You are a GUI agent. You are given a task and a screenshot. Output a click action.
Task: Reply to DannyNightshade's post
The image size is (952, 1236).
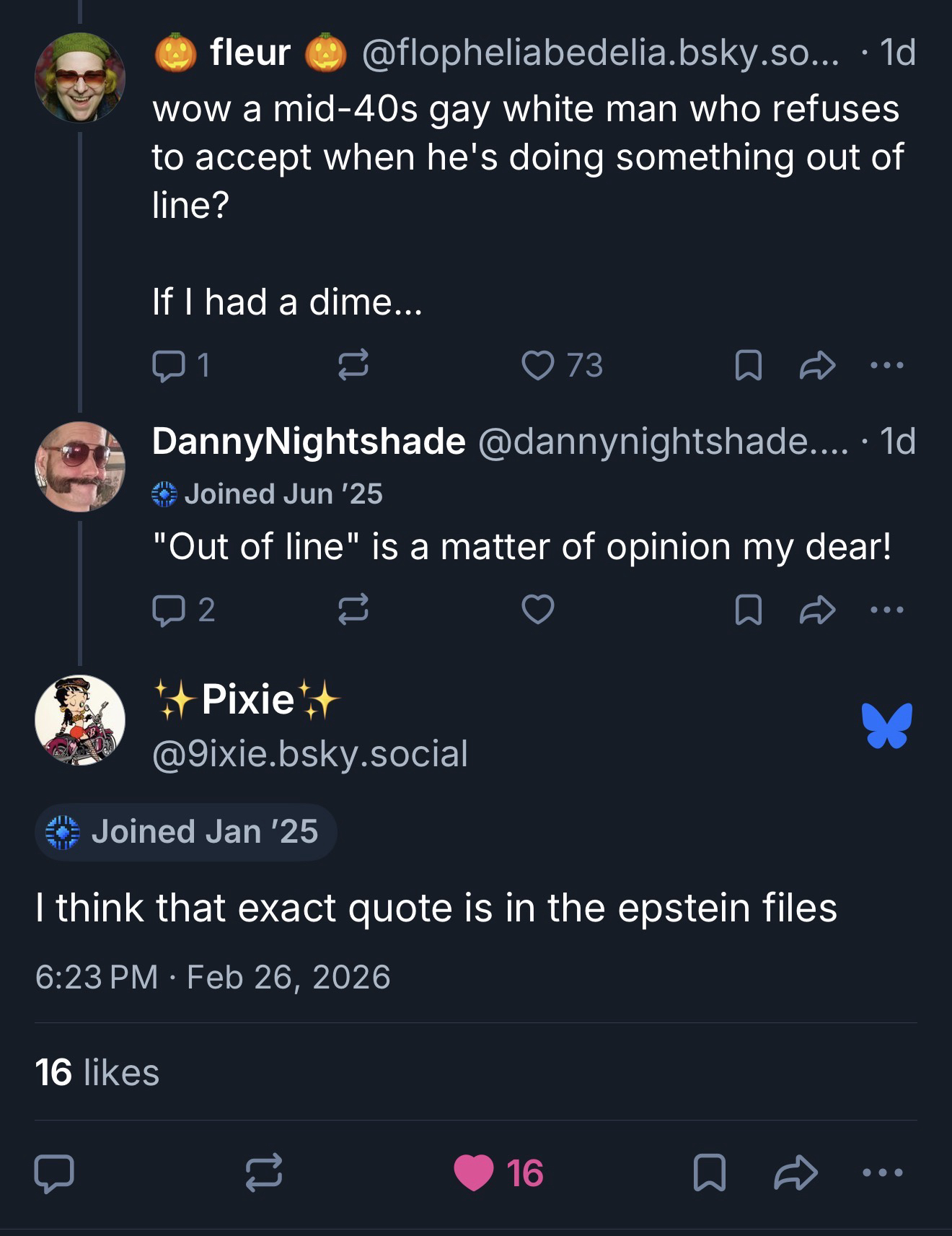pos(169,610)
